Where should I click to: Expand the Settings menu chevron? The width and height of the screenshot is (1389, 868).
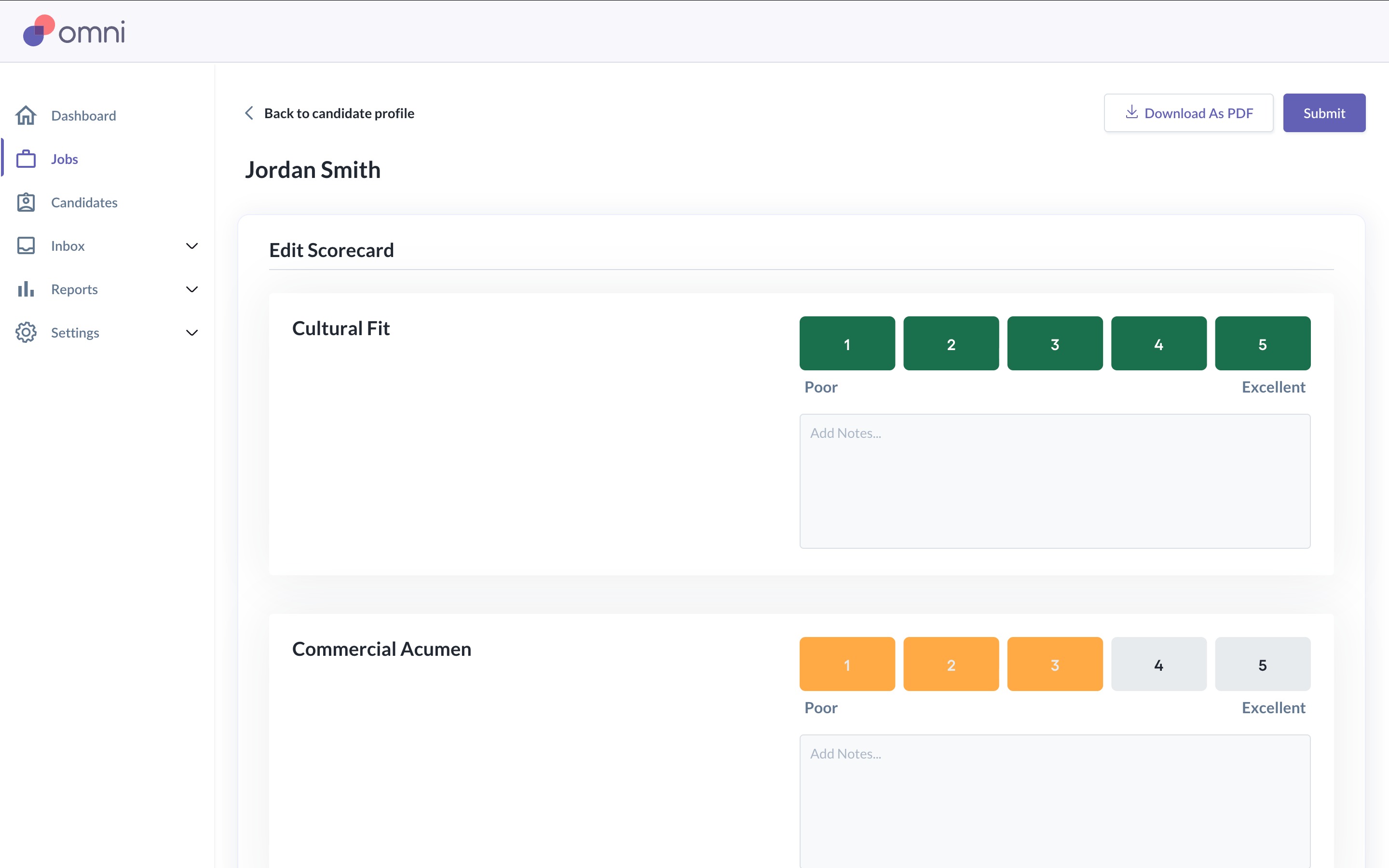[x=191, y=333]
